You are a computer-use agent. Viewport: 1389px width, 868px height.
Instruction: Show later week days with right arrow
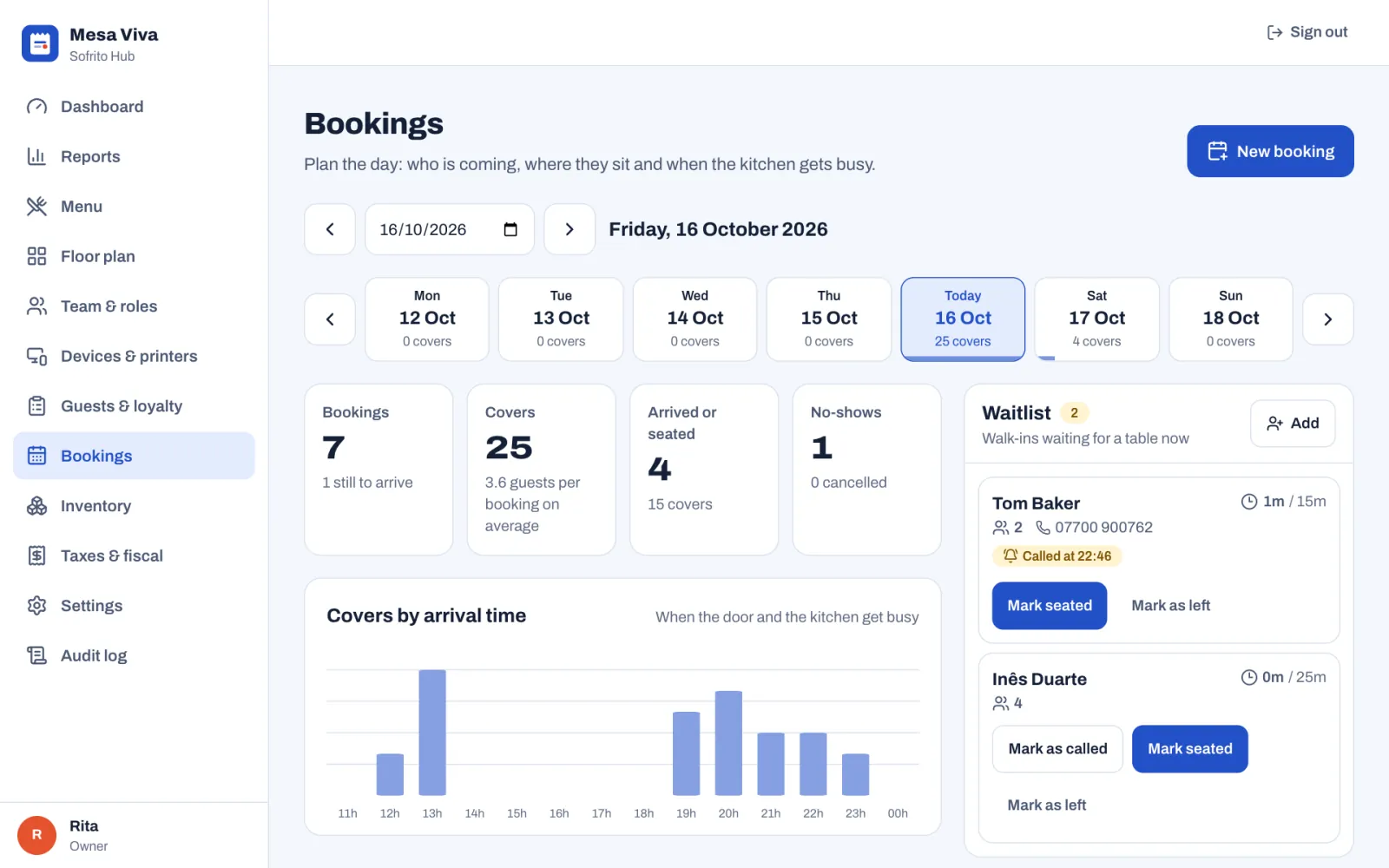(1327, 319)
